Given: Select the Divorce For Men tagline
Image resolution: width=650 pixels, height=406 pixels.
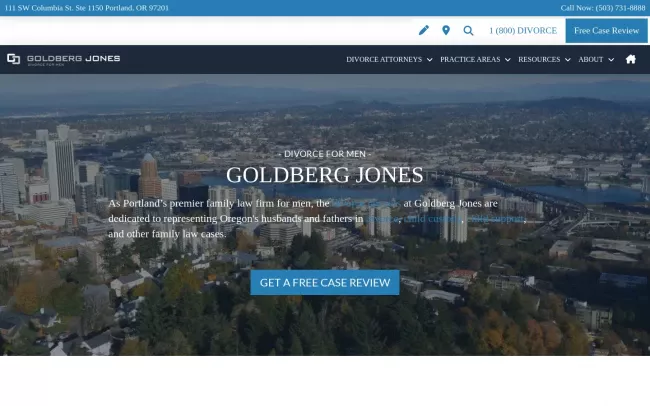Looking at the screenshot, I should [x=325, y=154].
